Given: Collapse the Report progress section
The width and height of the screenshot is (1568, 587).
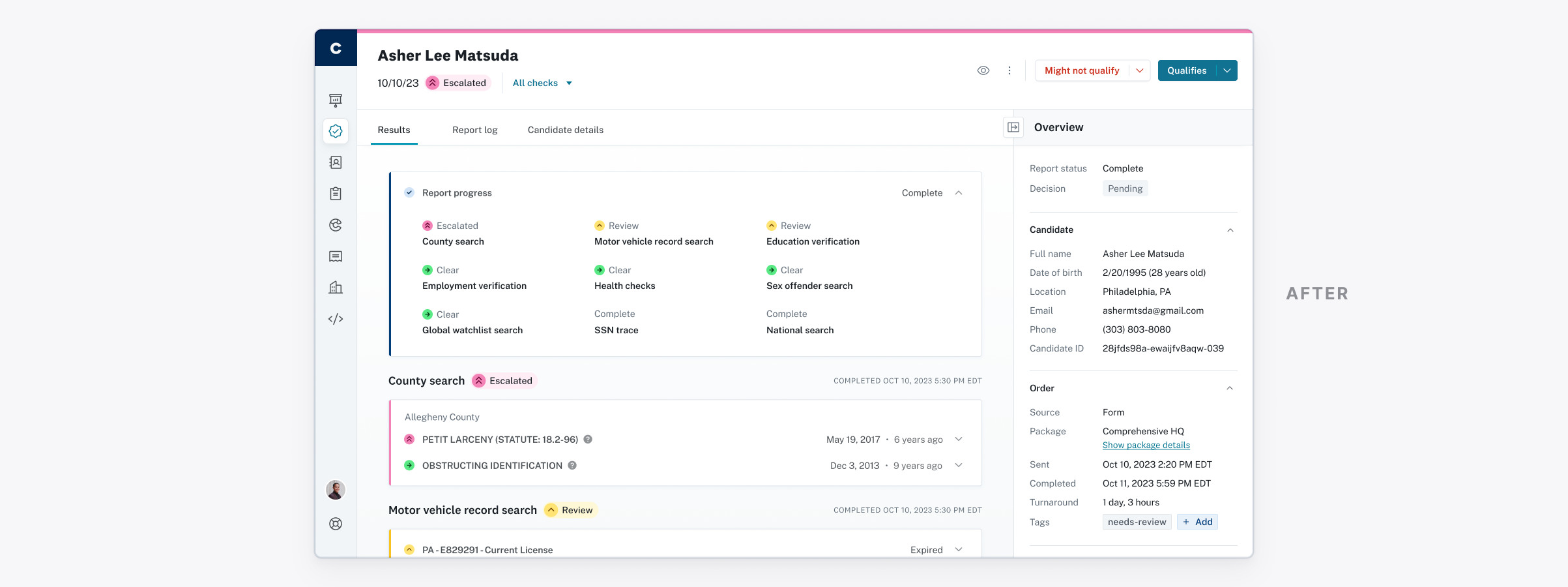Looking at the screenshot, I should point(959,193).
